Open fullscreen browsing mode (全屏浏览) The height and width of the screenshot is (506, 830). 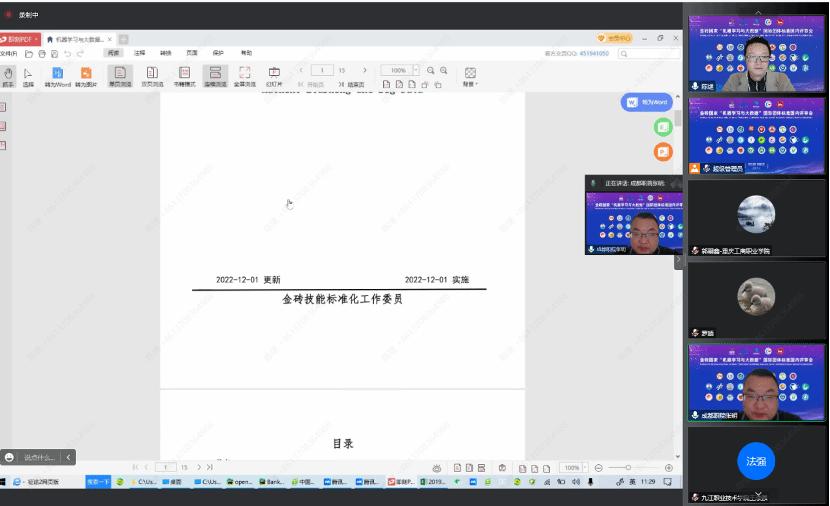pyautogui.click(x=244, y=76)
